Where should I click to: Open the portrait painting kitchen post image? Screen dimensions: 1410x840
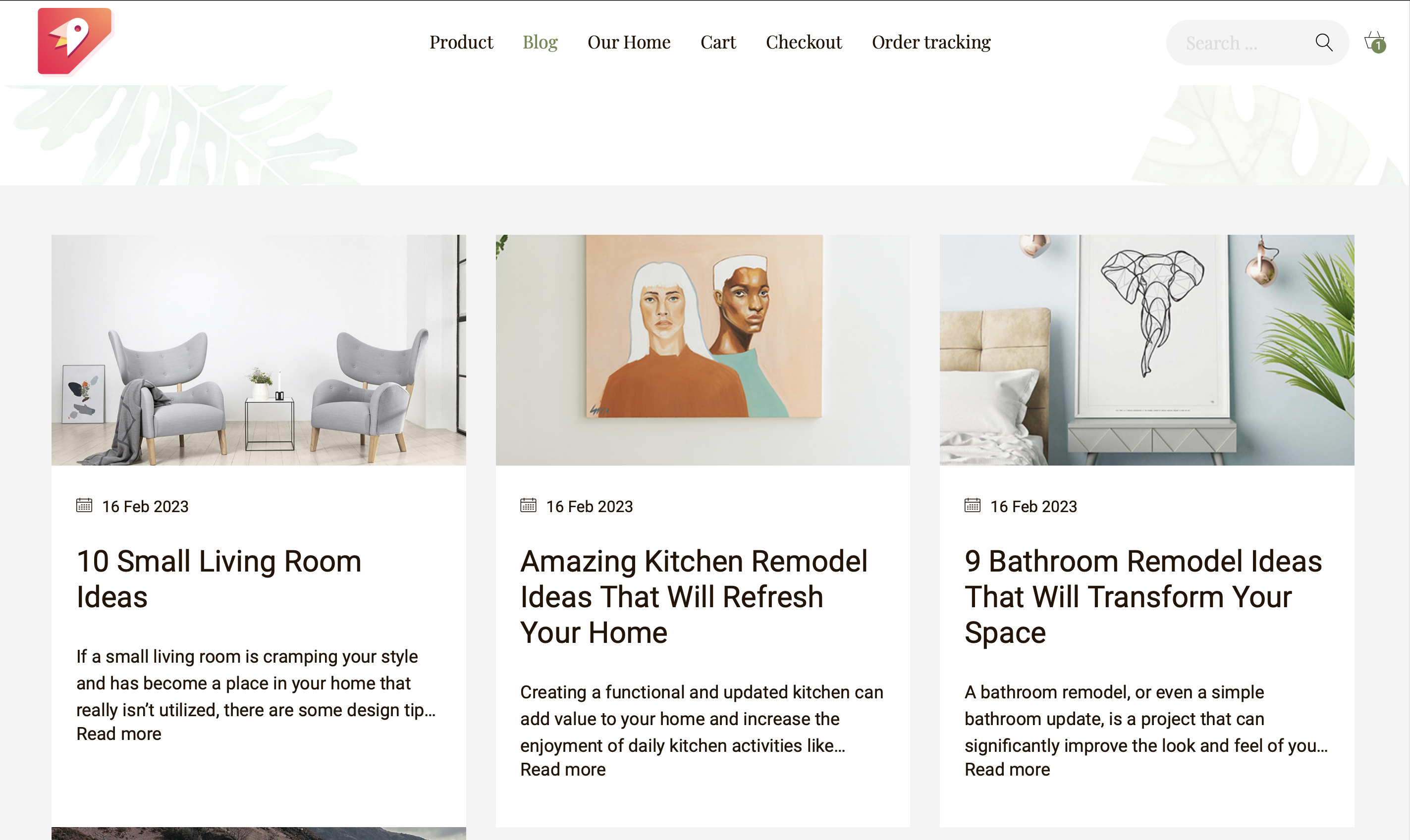pos(703,350)
